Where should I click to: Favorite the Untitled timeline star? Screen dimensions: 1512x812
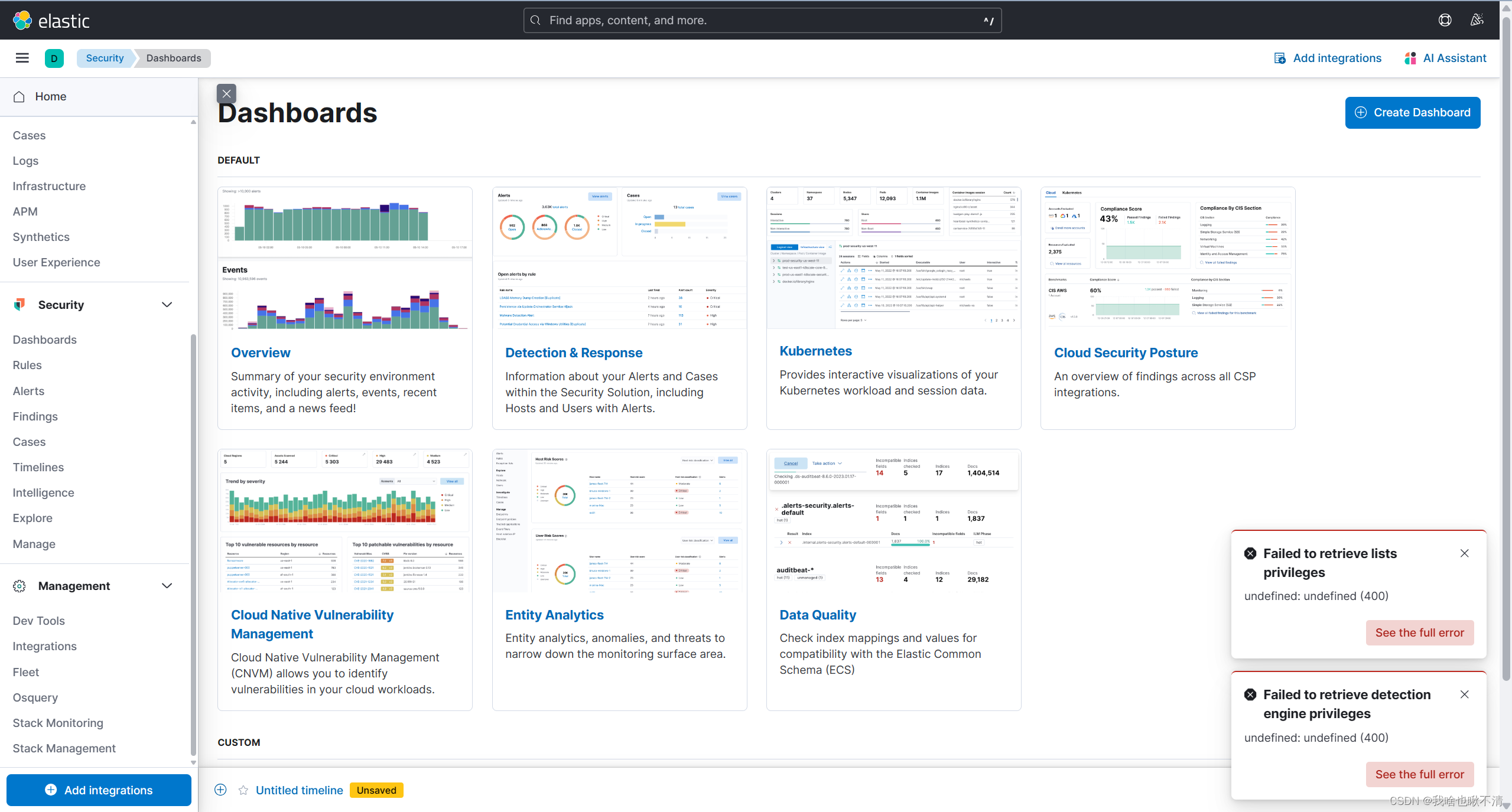(x=243, y=790)
